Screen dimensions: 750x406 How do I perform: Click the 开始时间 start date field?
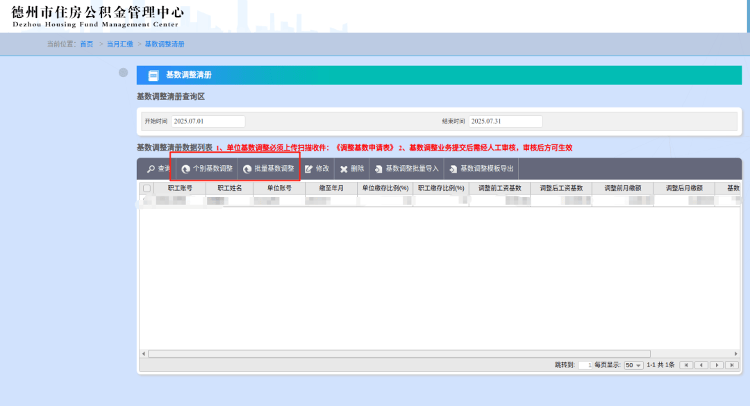pyautogui.click(x=208, y=121)
